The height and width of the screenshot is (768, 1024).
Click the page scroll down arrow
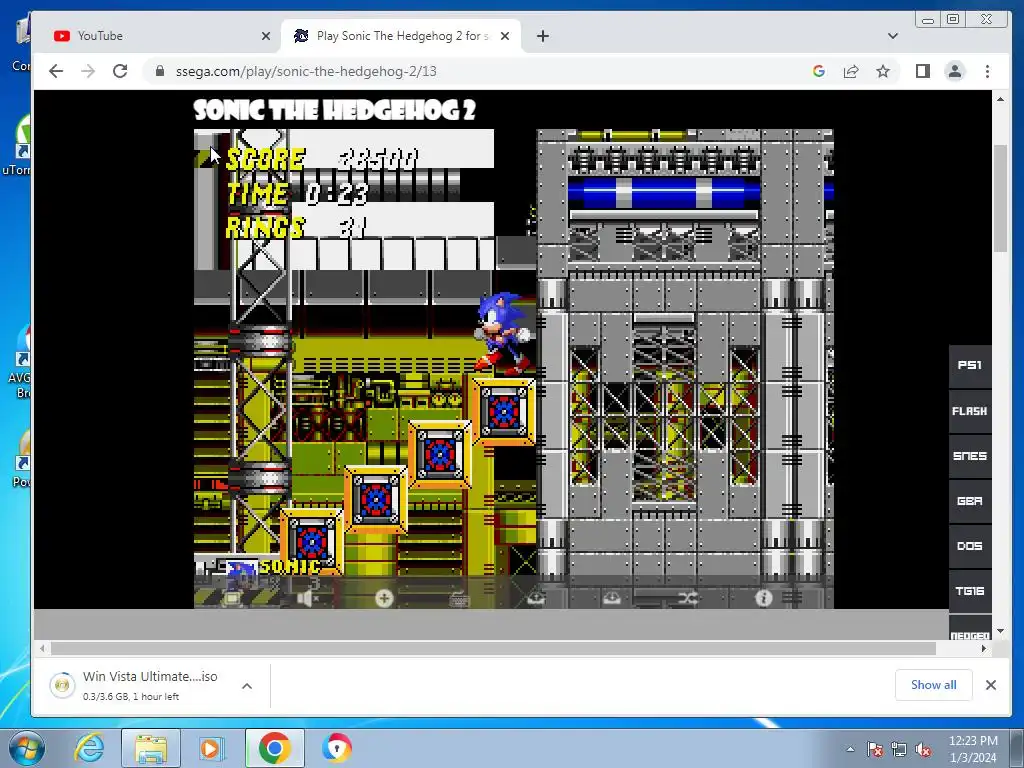point(1000,632)
